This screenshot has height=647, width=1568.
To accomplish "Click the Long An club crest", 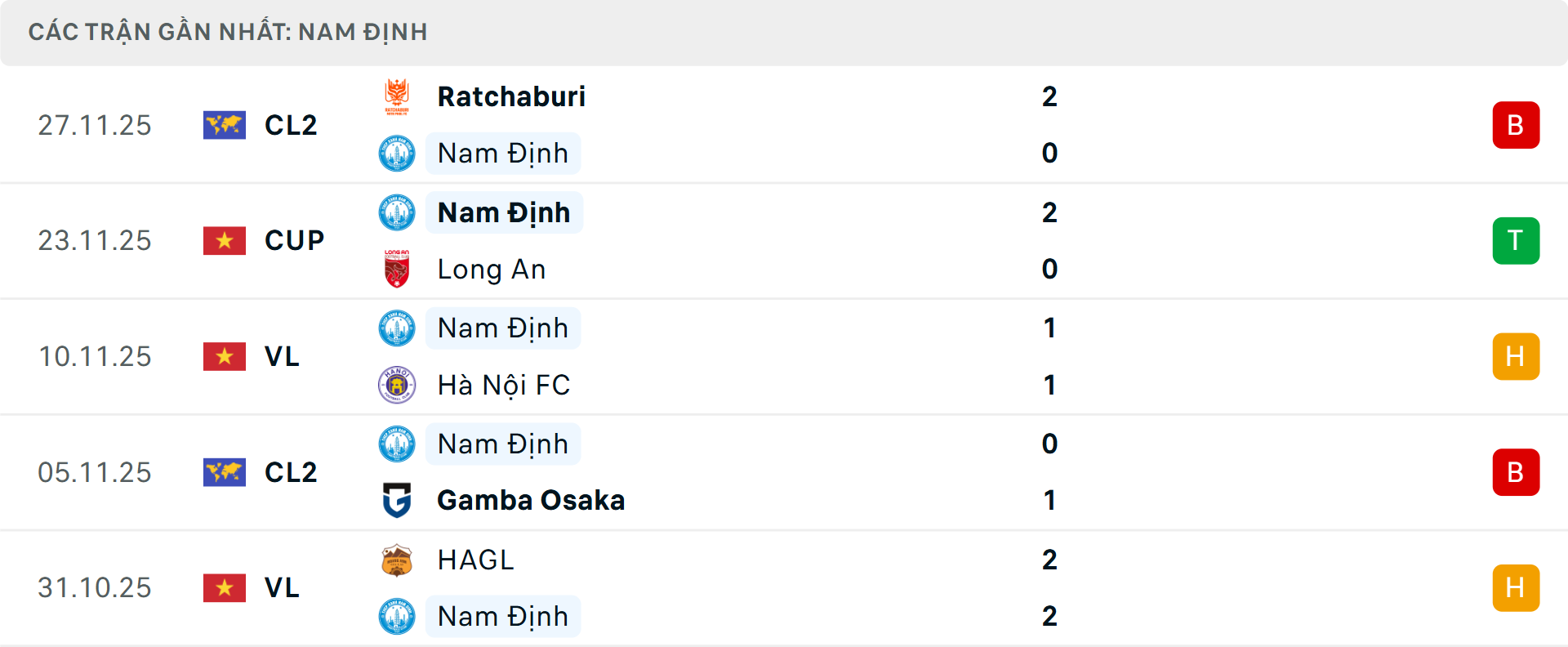I will [x=397, y=269].
